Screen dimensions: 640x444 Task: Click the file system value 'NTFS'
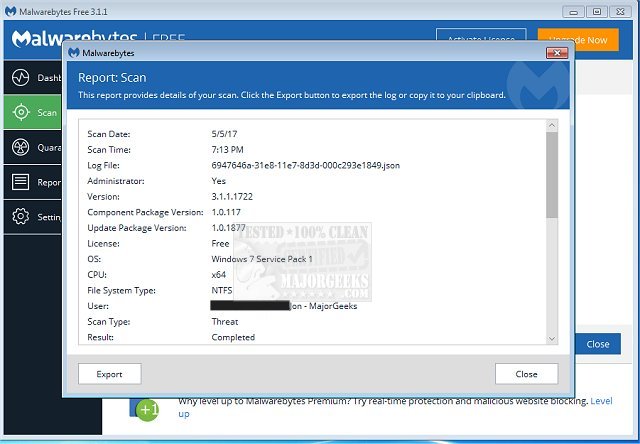(222, 290)
